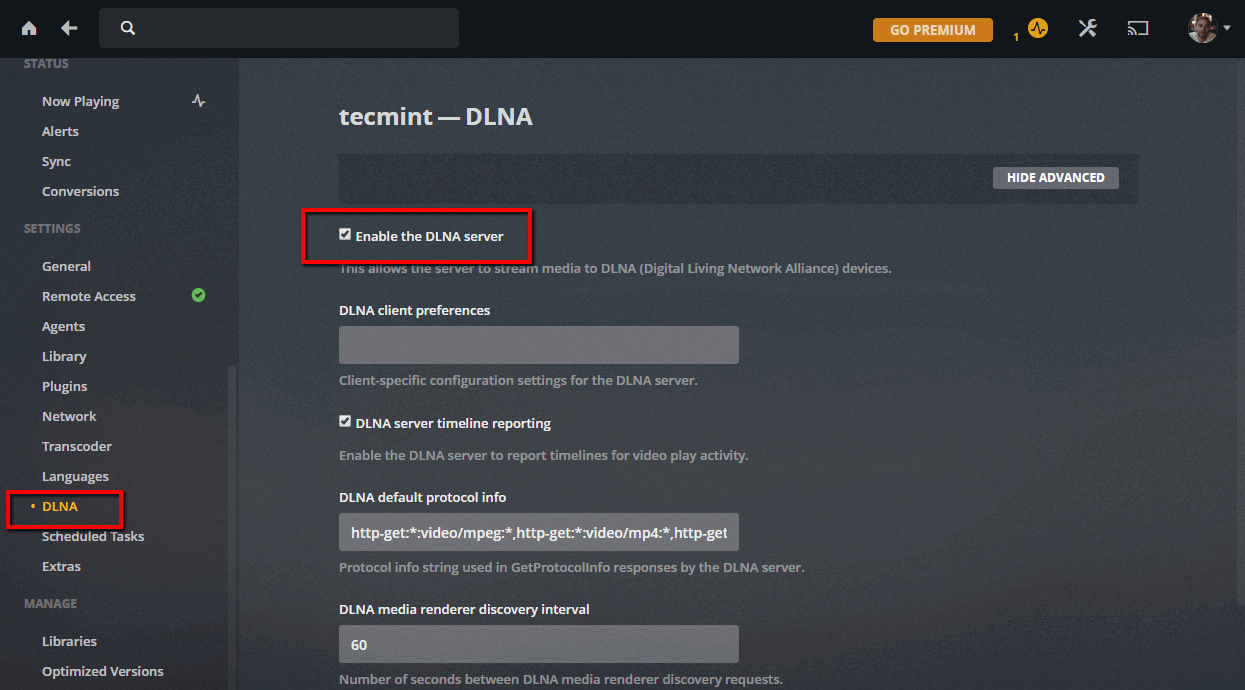Screen dimensions: 1245x690
Task: Open the Network settings page
Action: pyautogui.click(x=69, y=416)
